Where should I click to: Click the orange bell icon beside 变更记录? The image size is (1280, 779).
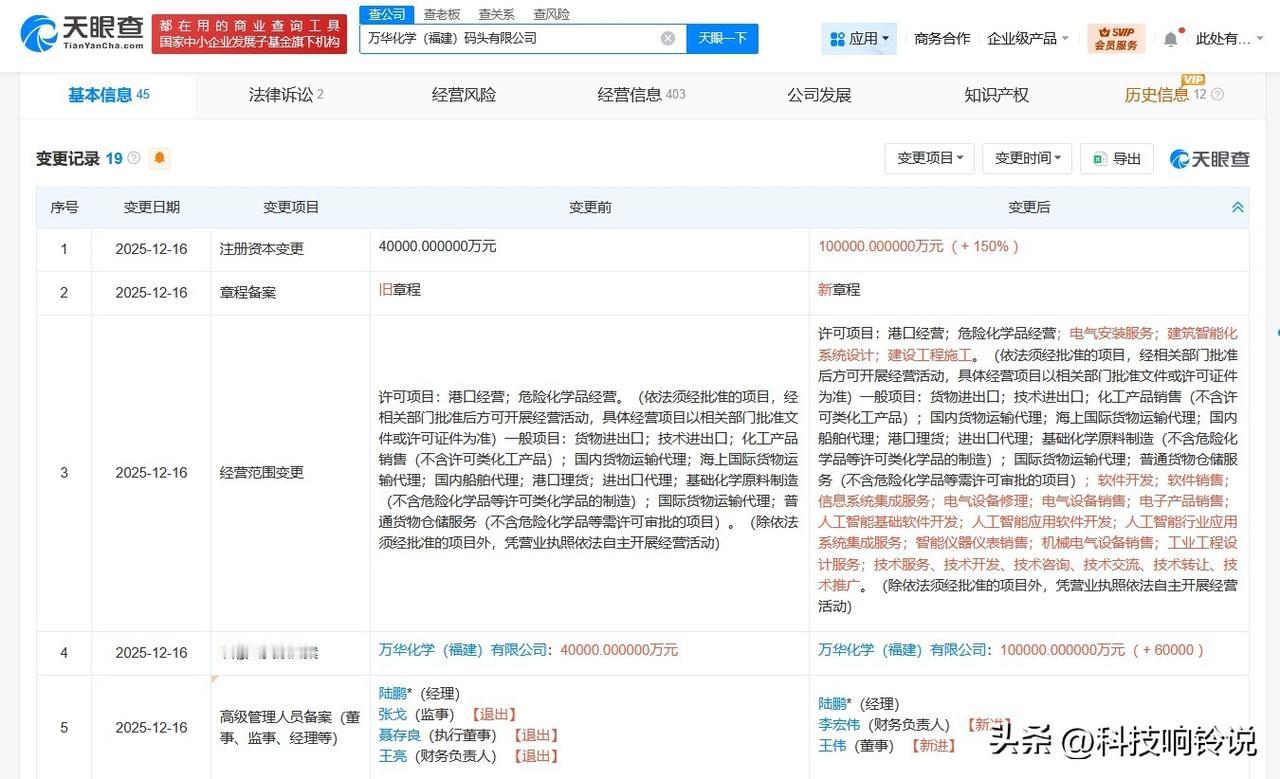click(x=160, y=158)
